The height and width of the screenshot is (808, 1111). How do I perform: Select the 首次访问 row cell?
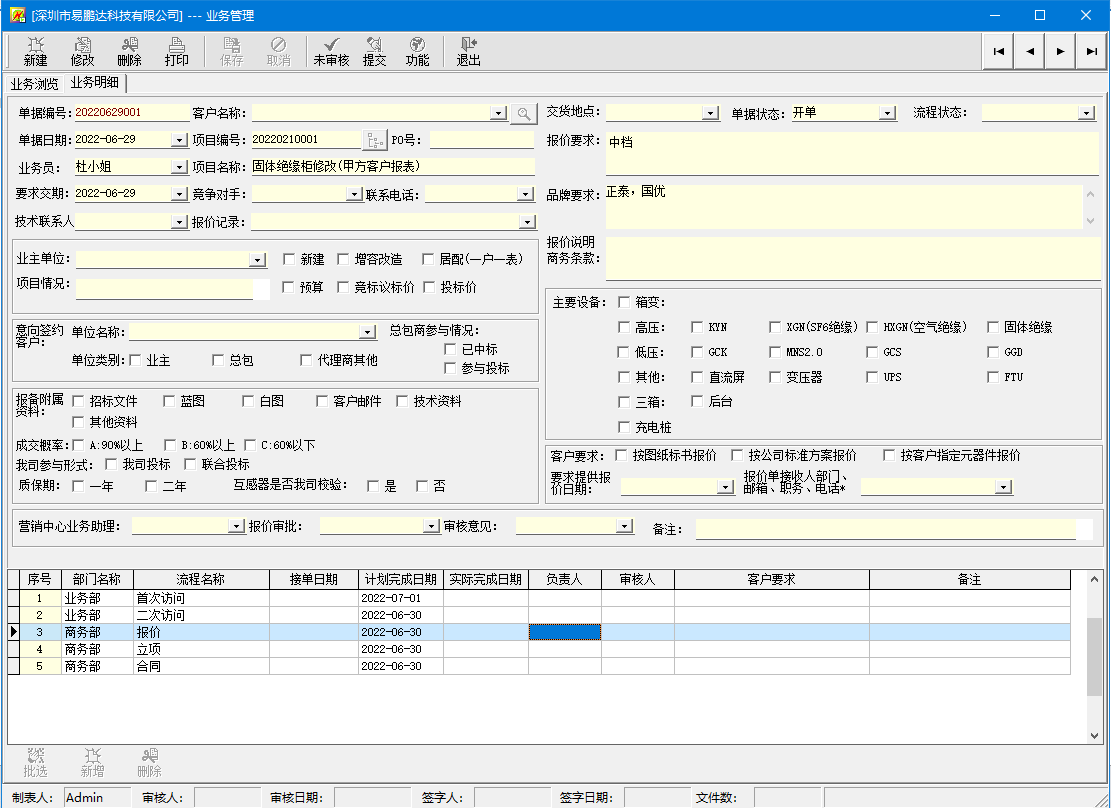pos(201,598)
